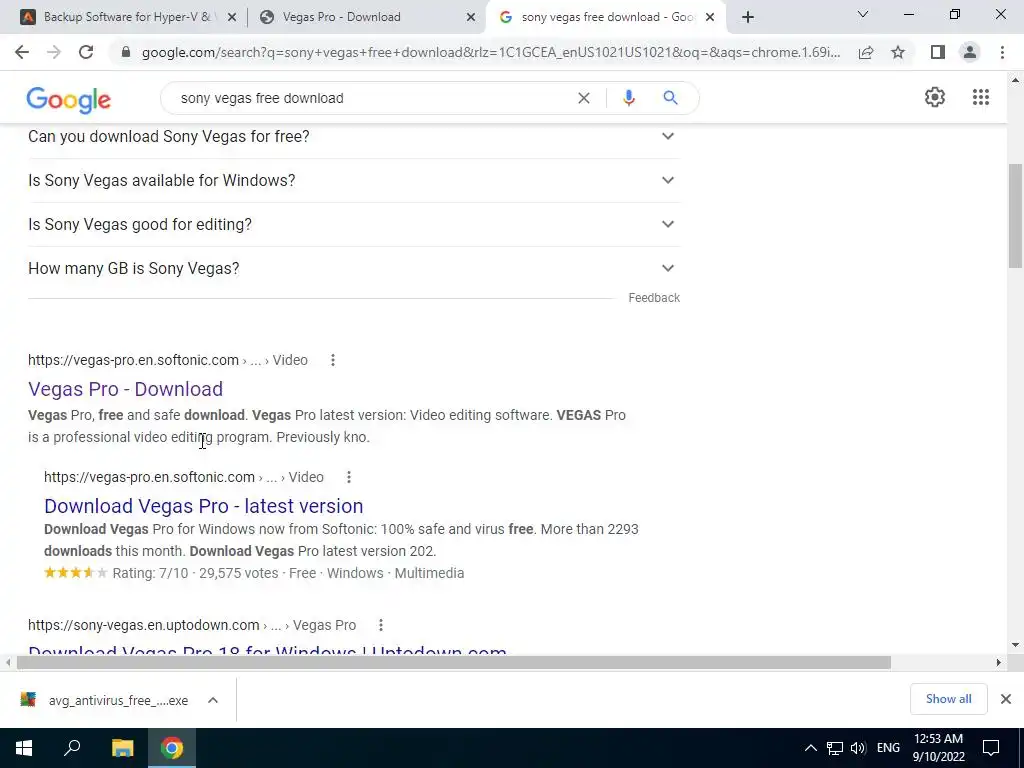Open a new browser tab

748,18
